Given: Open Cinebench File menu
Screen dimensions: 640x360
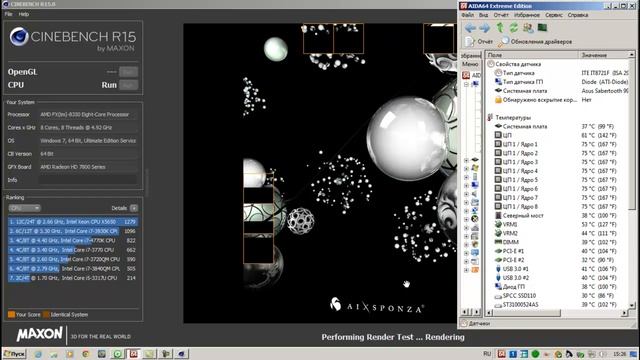Looking at the screenshot, I should 8,14.
